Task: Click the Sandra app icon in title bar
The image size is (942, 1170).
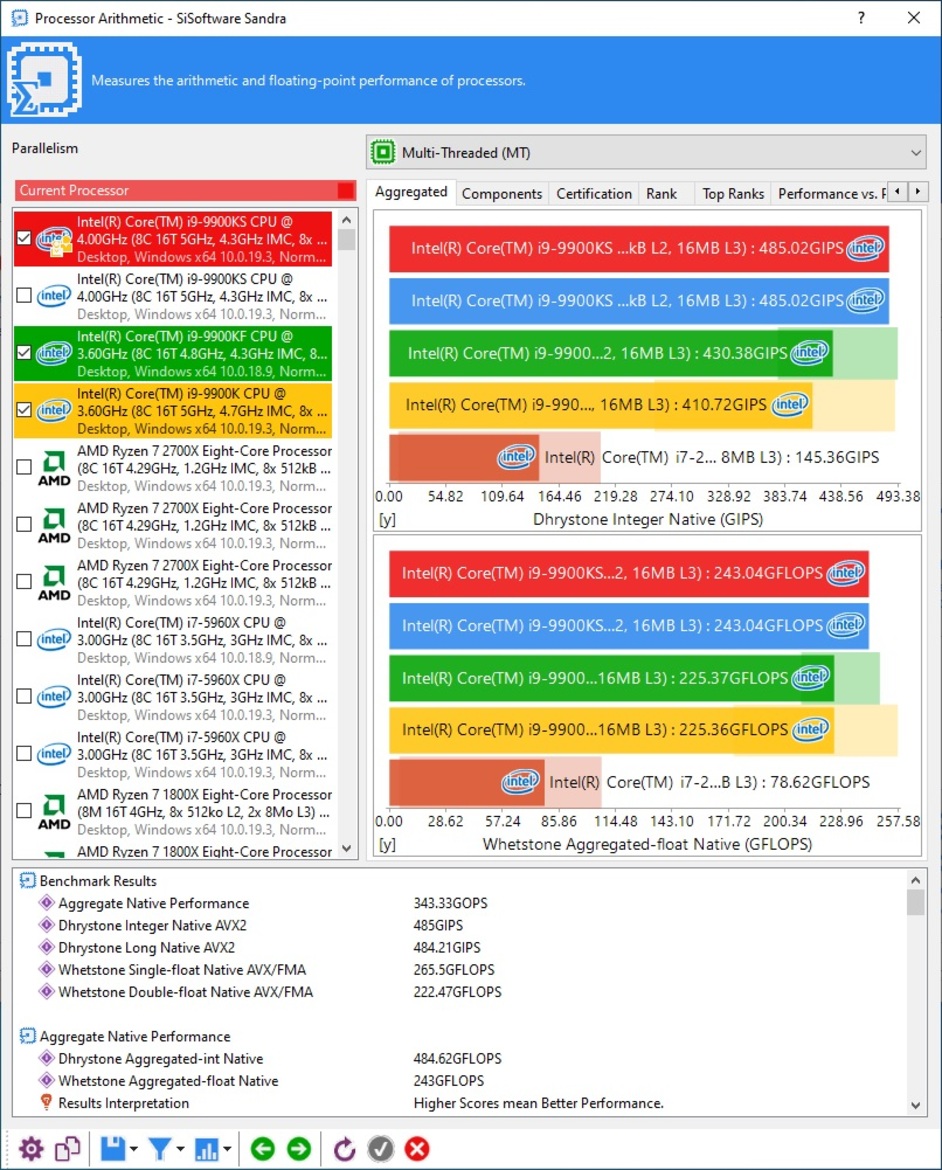Action: tap(19, 18)
